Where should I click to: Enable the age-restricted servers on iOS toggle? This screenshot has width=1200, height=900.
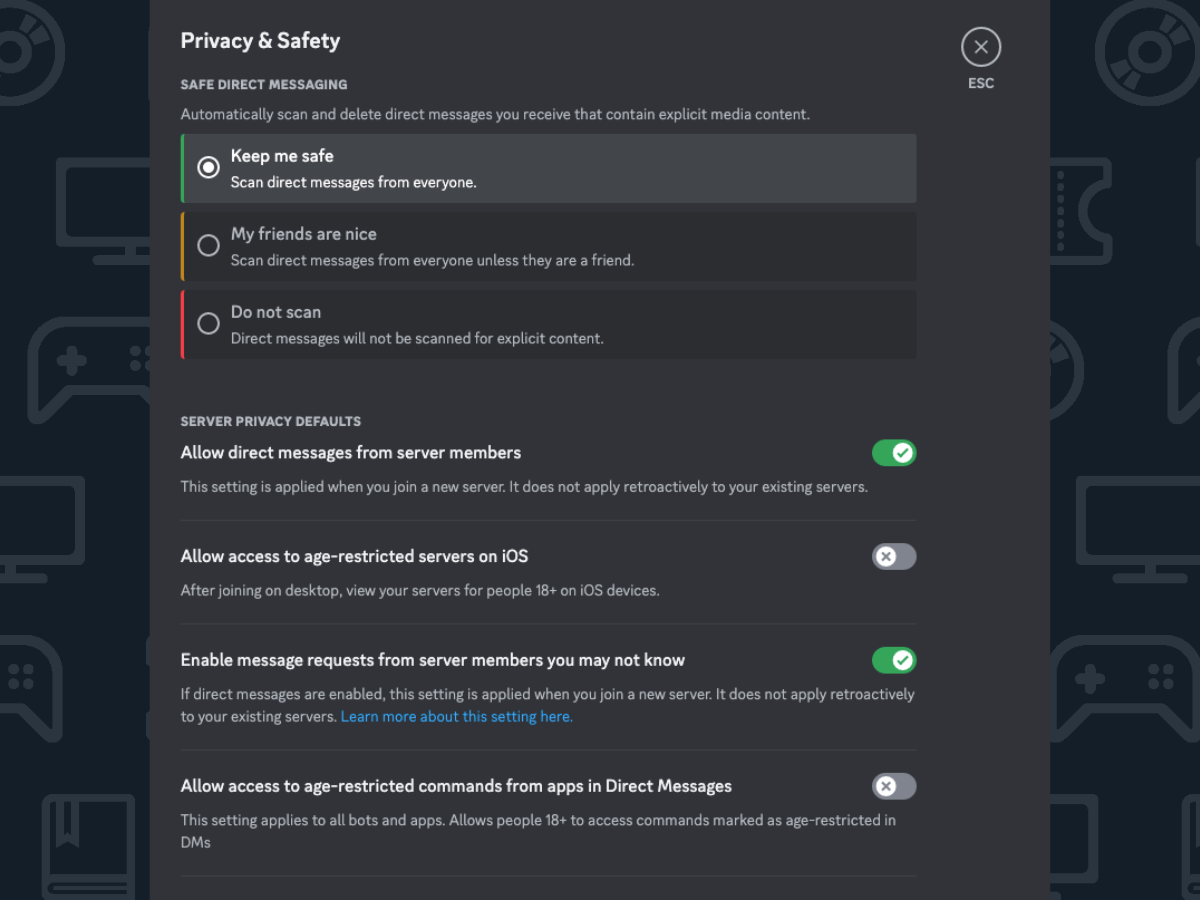(x=894, y=557)
